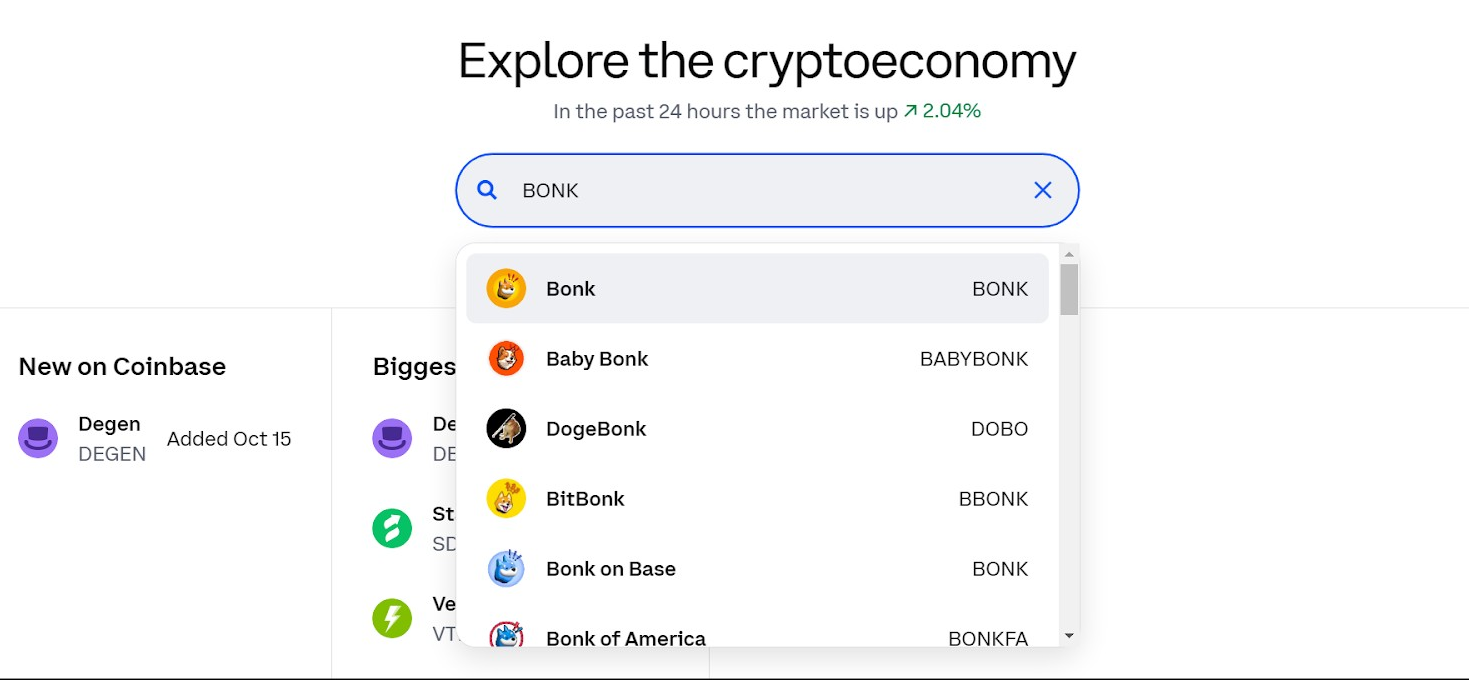Choose the BitBonk BBONK result
The width and height of the screenshot is (1469, 680).
coord(757,498)
